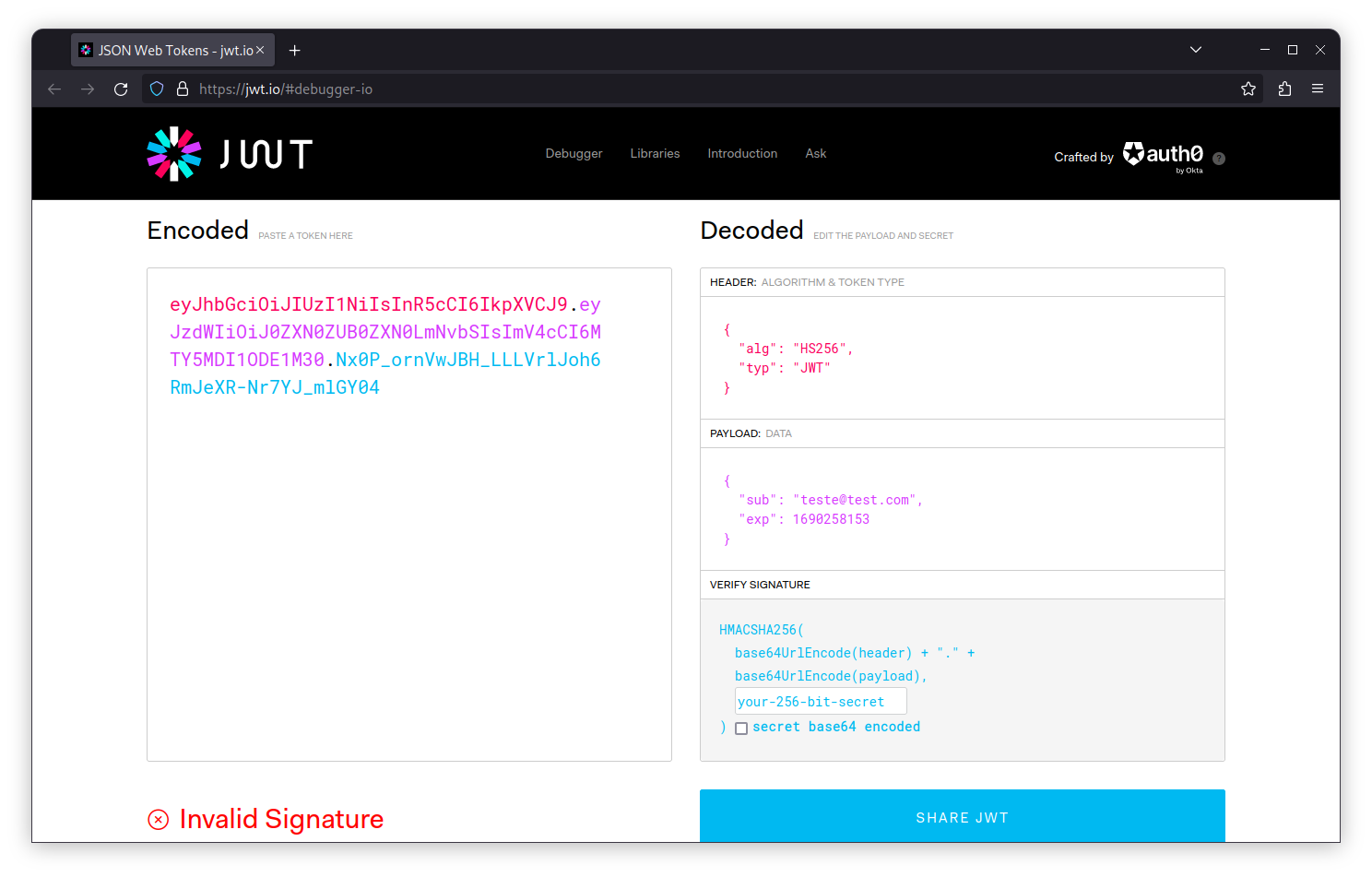The width and height of the screenshot is (1372, 877).
Task: Enable the secret base64 encoded checkbox
Action: 741,729
